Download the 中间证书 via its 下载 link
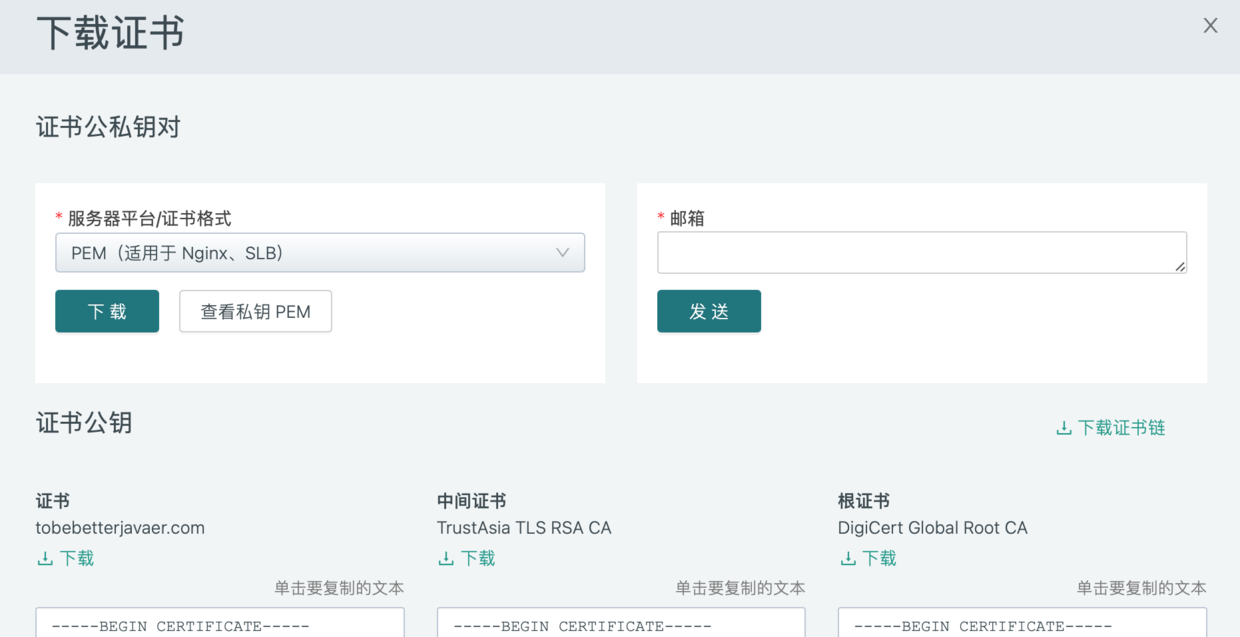 478,558
